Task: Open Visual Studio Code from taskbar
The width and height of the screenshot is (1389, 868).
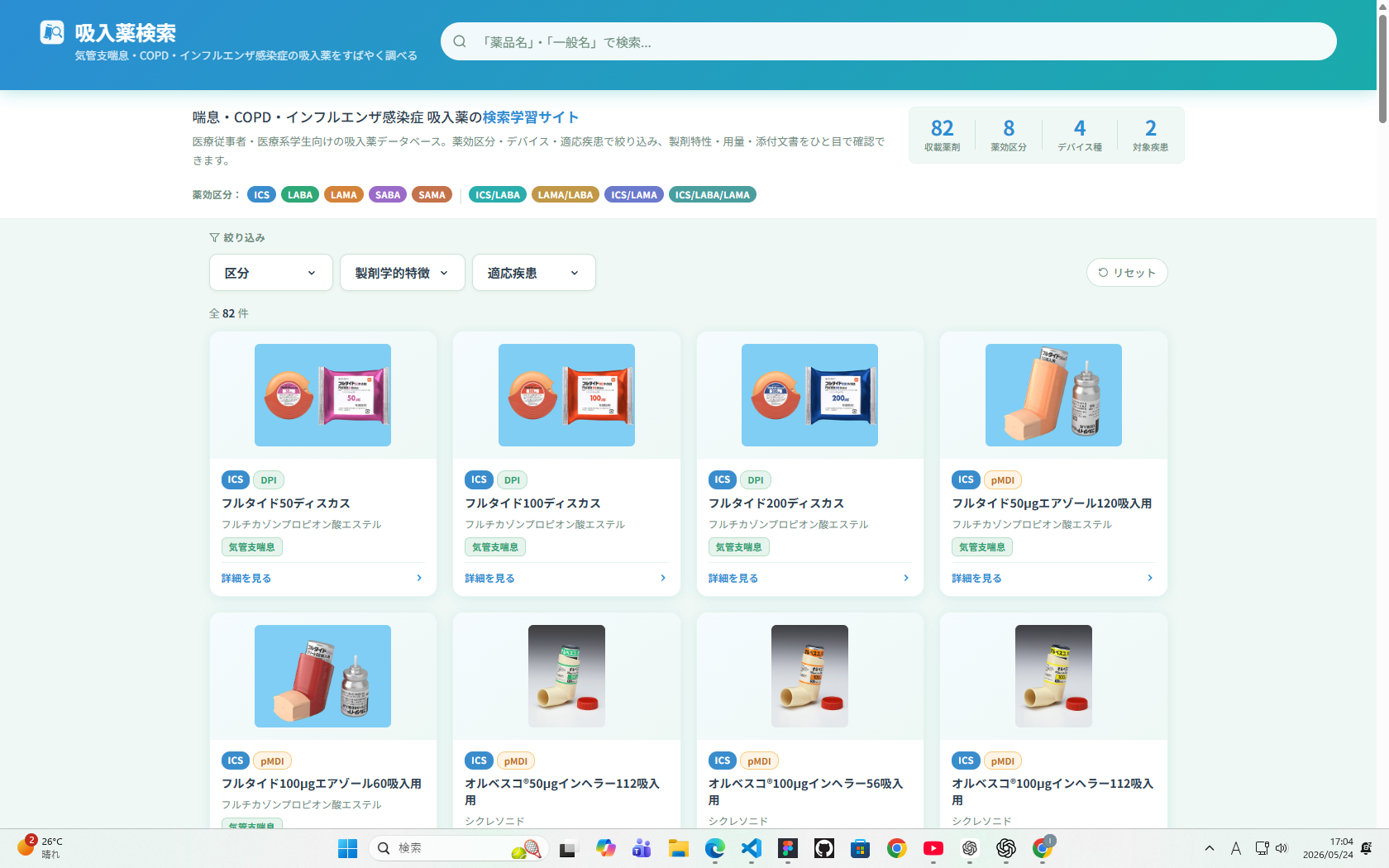Action: pyautogui.click(x=752, y=848)
